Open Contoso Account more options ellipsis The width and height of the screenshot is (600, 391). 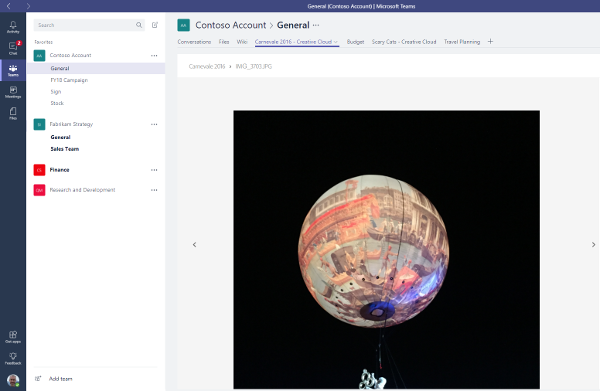click(x=154, y=55)
